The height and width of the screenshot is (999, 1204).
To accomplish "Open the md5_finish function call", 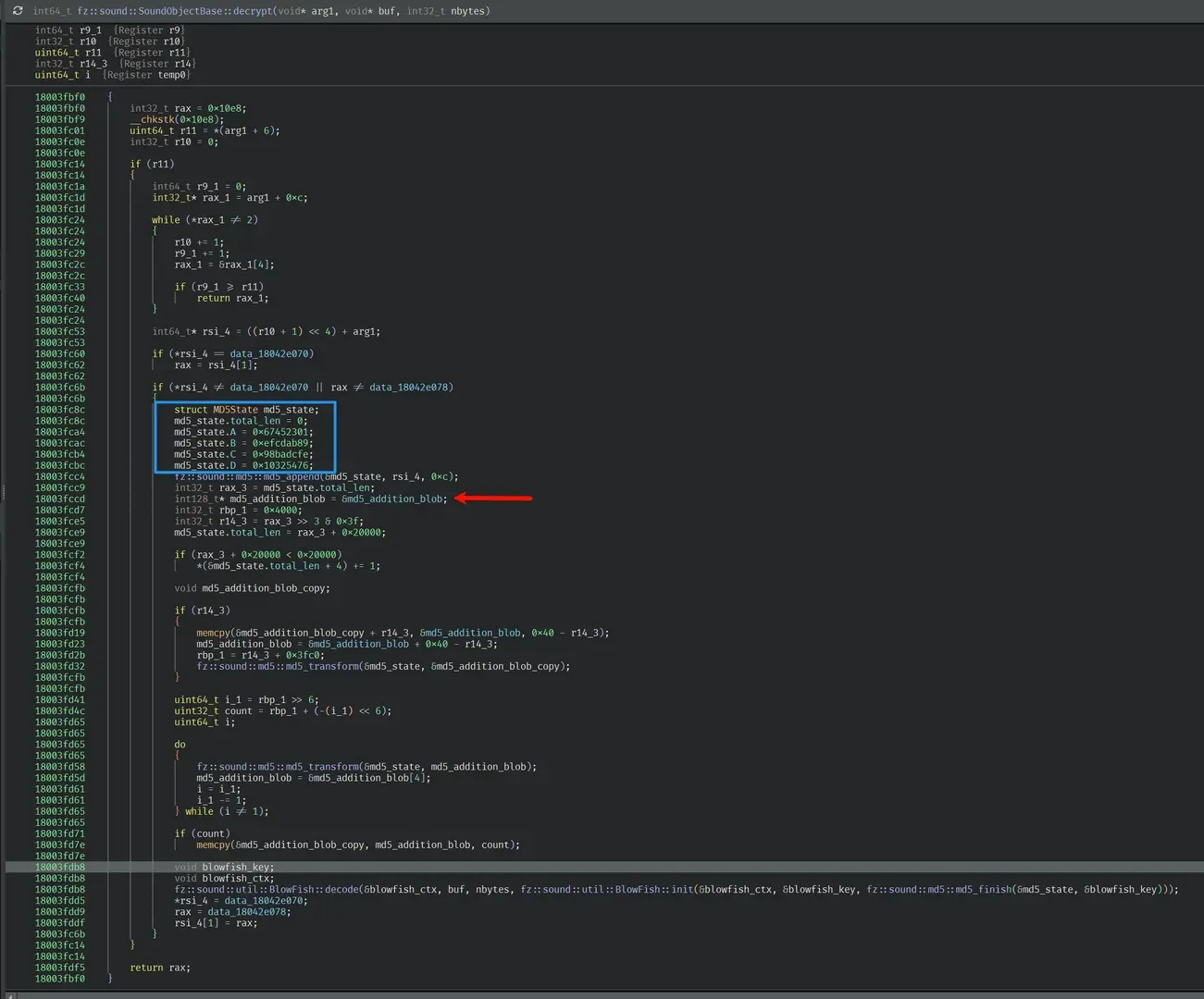I will 938,890.
